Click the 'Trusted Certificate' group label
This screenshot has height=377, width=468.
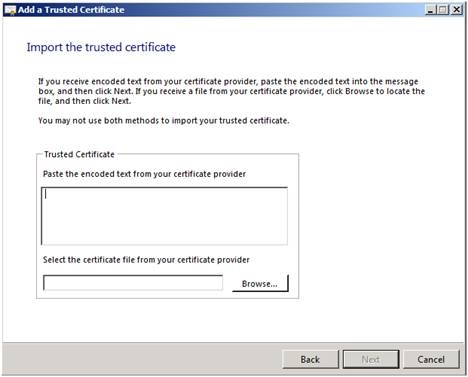click(x=79, y=154)
